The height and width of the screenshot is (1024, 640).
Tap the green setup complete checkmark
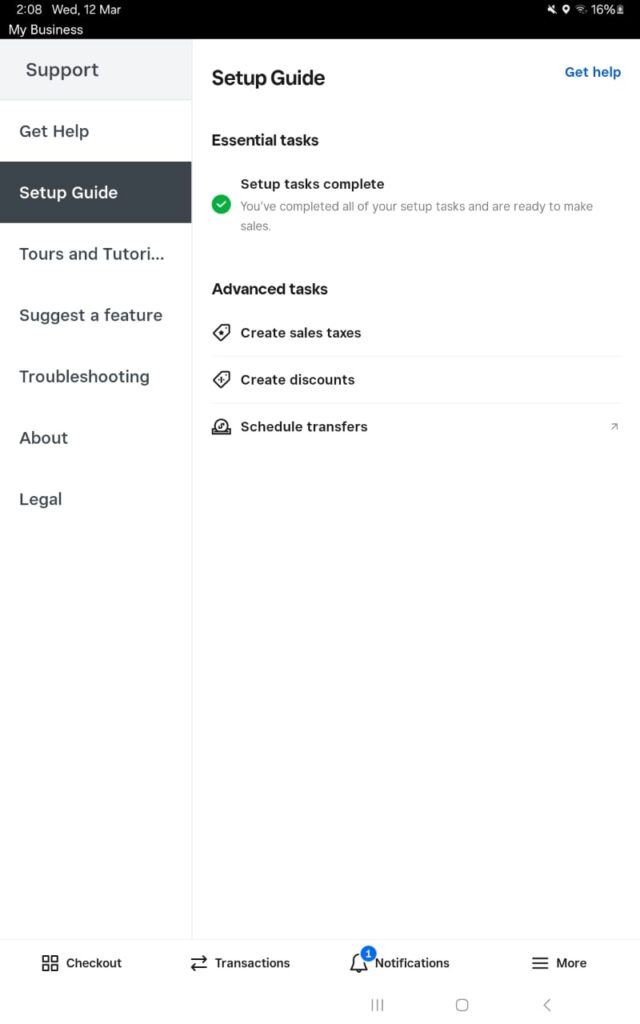[x=222, y=204]
